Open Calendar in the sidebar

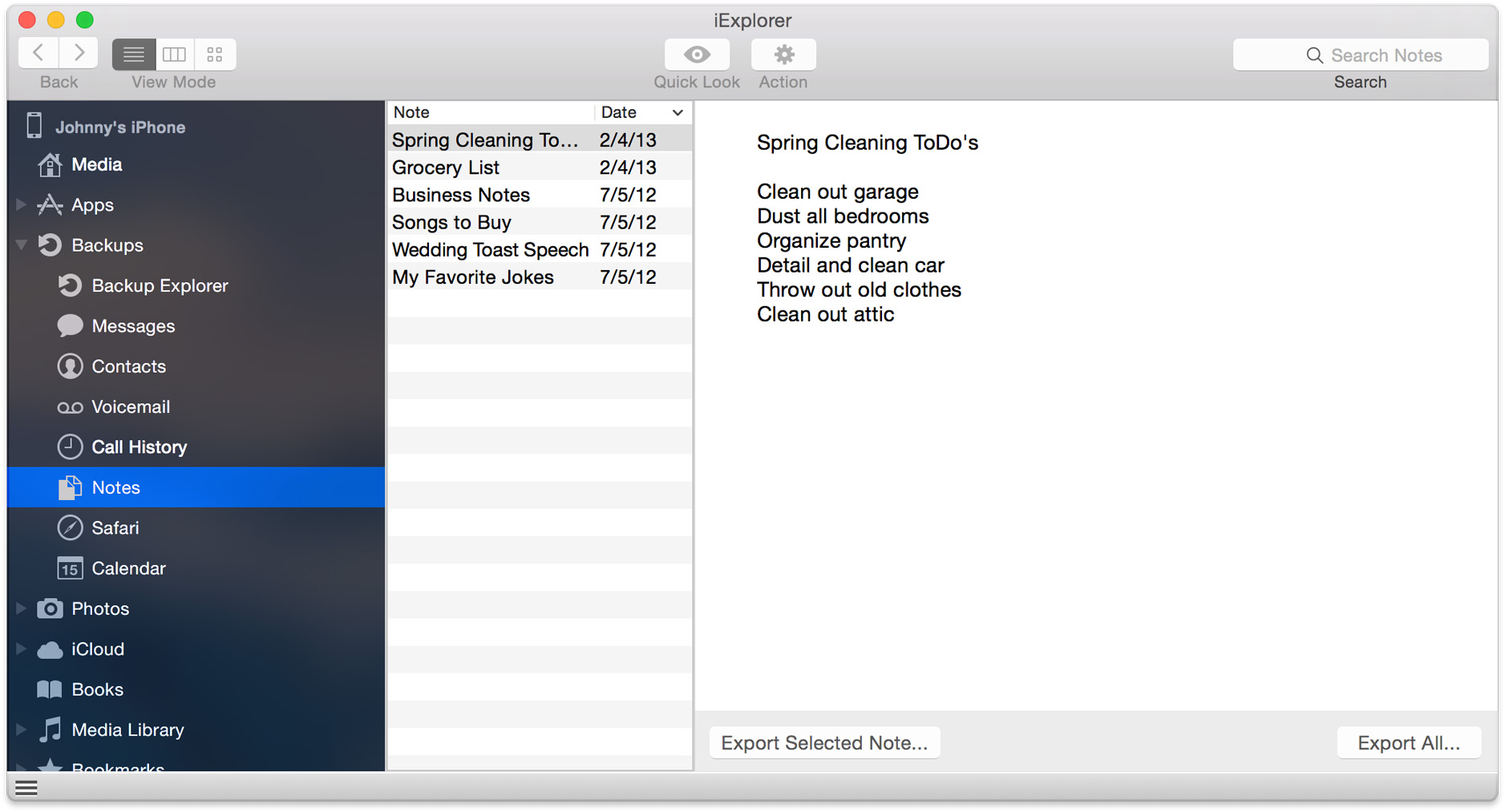click(x=128, y=568)
